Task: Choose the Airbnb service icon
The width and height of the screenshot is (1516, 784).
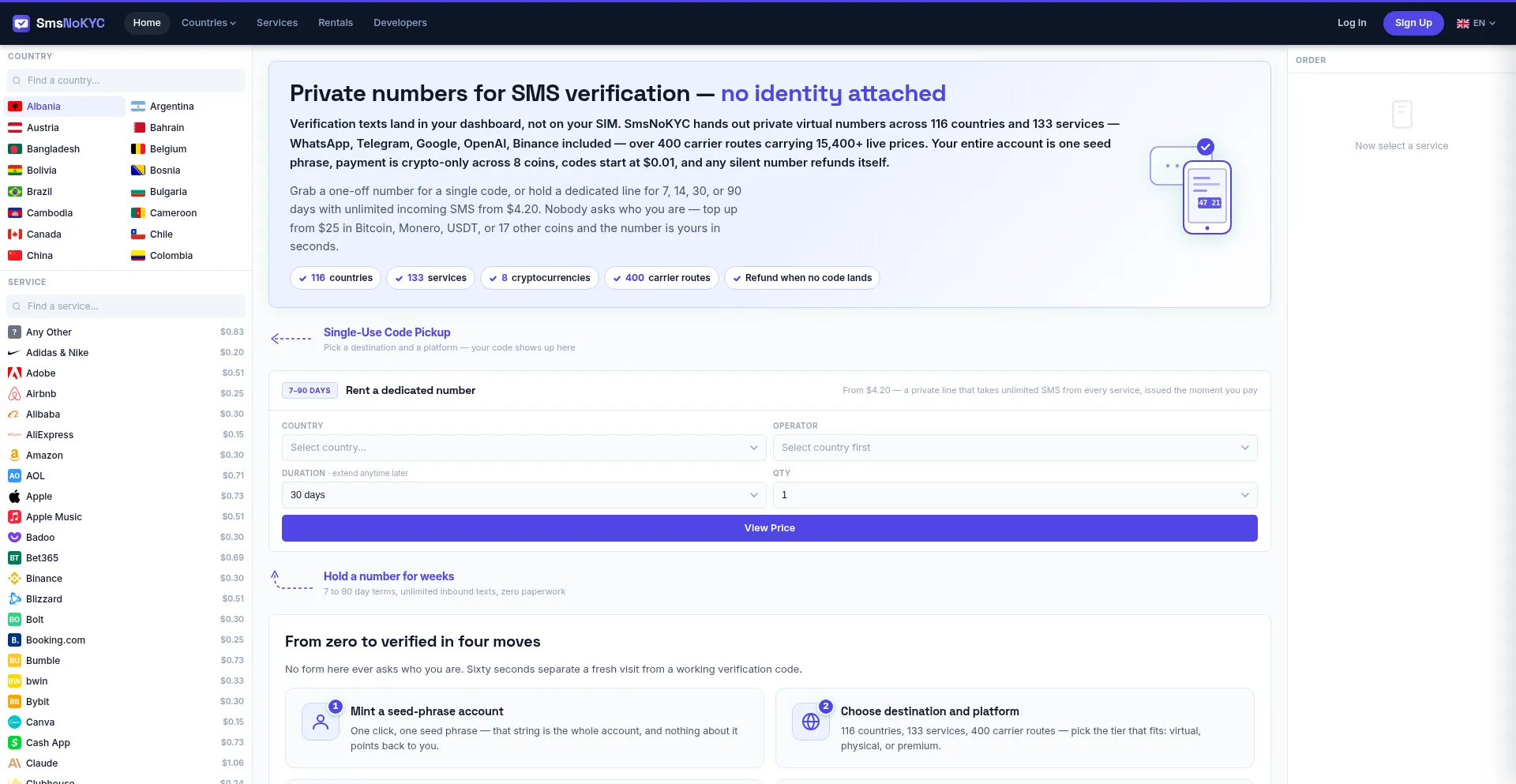Action: [14, 394]
